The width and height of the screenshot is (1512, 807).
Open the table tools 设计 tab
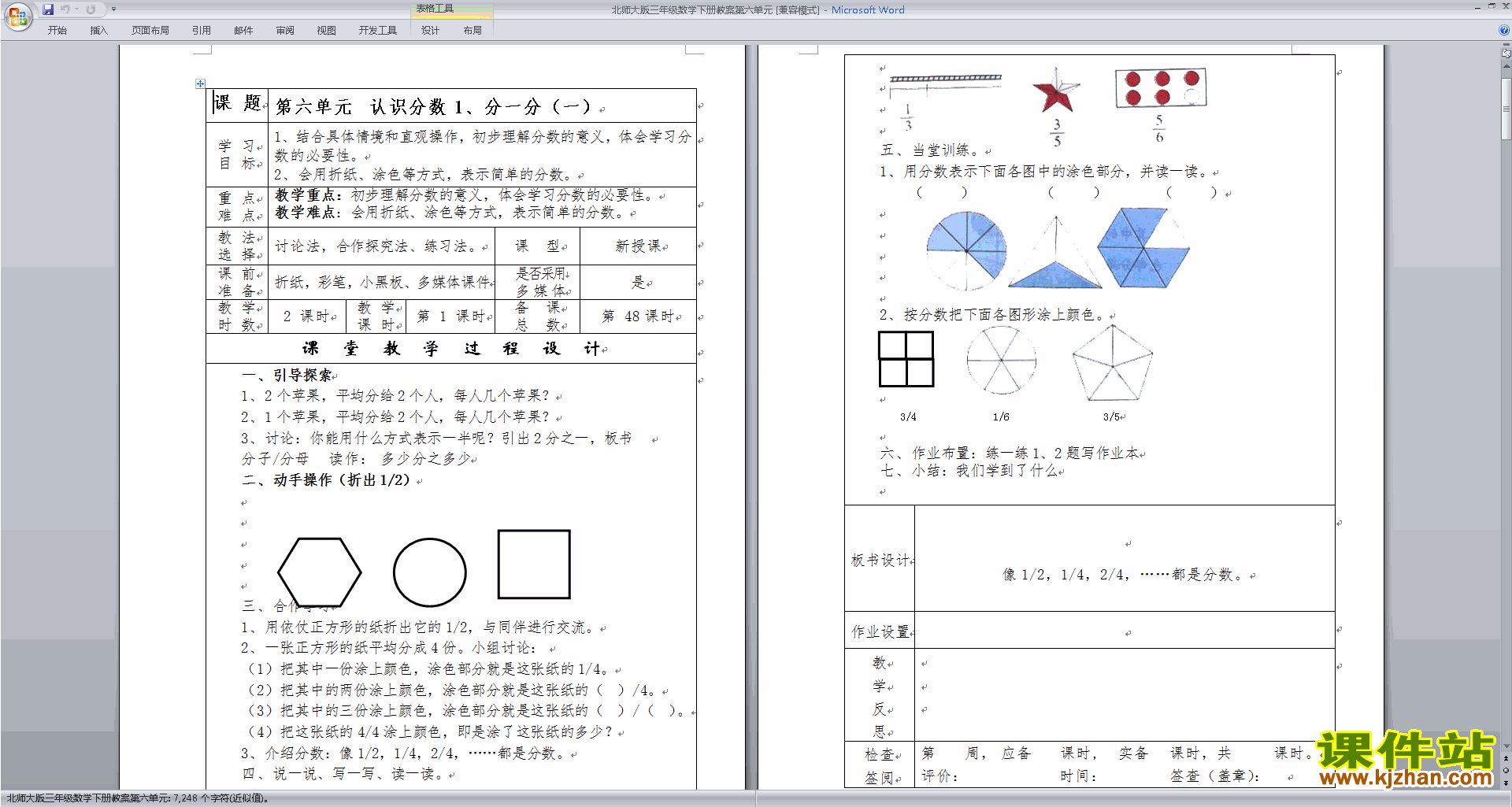click(430, 30)
